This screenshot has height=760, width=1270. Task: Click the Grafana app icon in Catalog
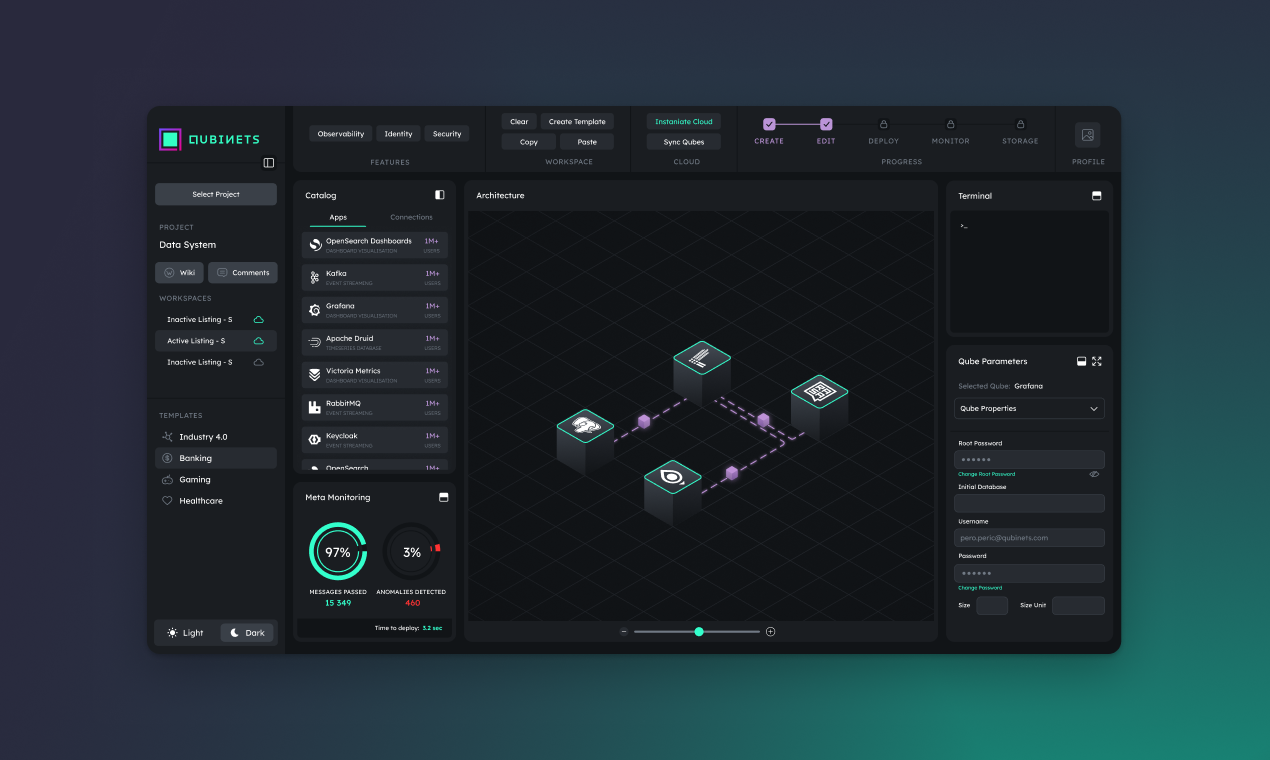pyautogui.click(x=315, y=309)
